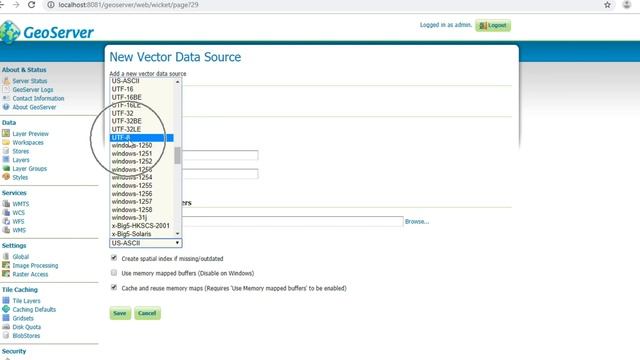Click WMS service icon
This screenshot has width=640, height=360.
6,230
